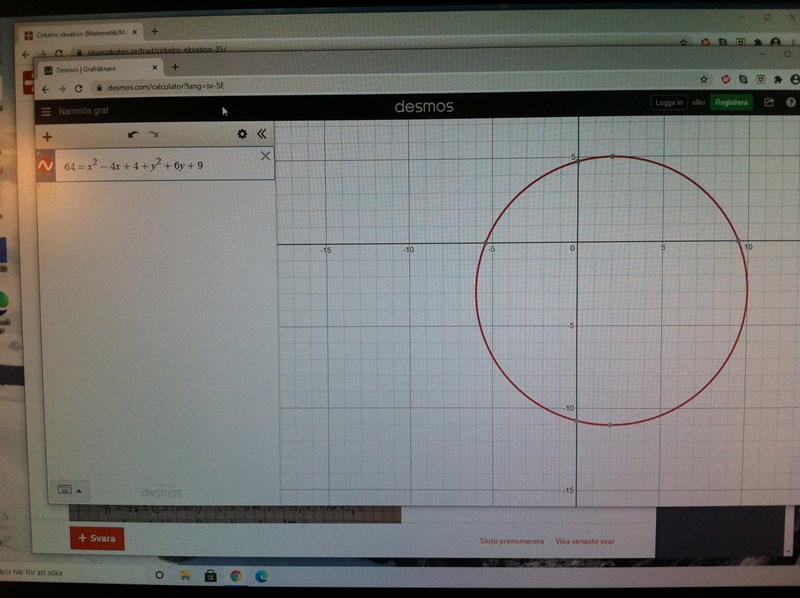Viewport: 800px width, 598px height.
Task: Toggle visibility of the circle equation graph
Action: tap(45, 165)
